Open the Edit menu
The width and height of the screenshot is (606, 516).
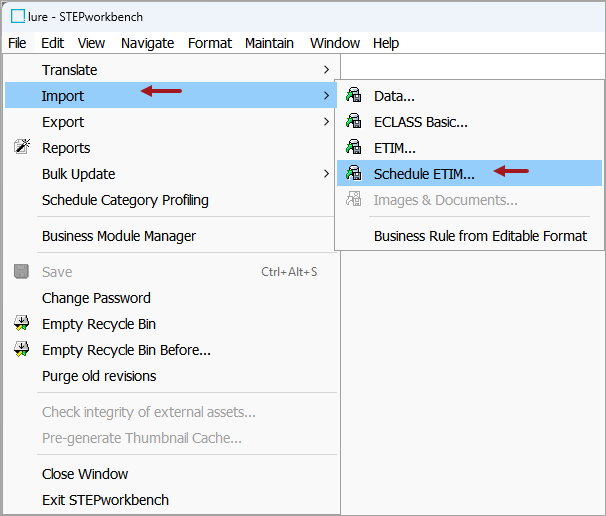[x=53, y=43]
